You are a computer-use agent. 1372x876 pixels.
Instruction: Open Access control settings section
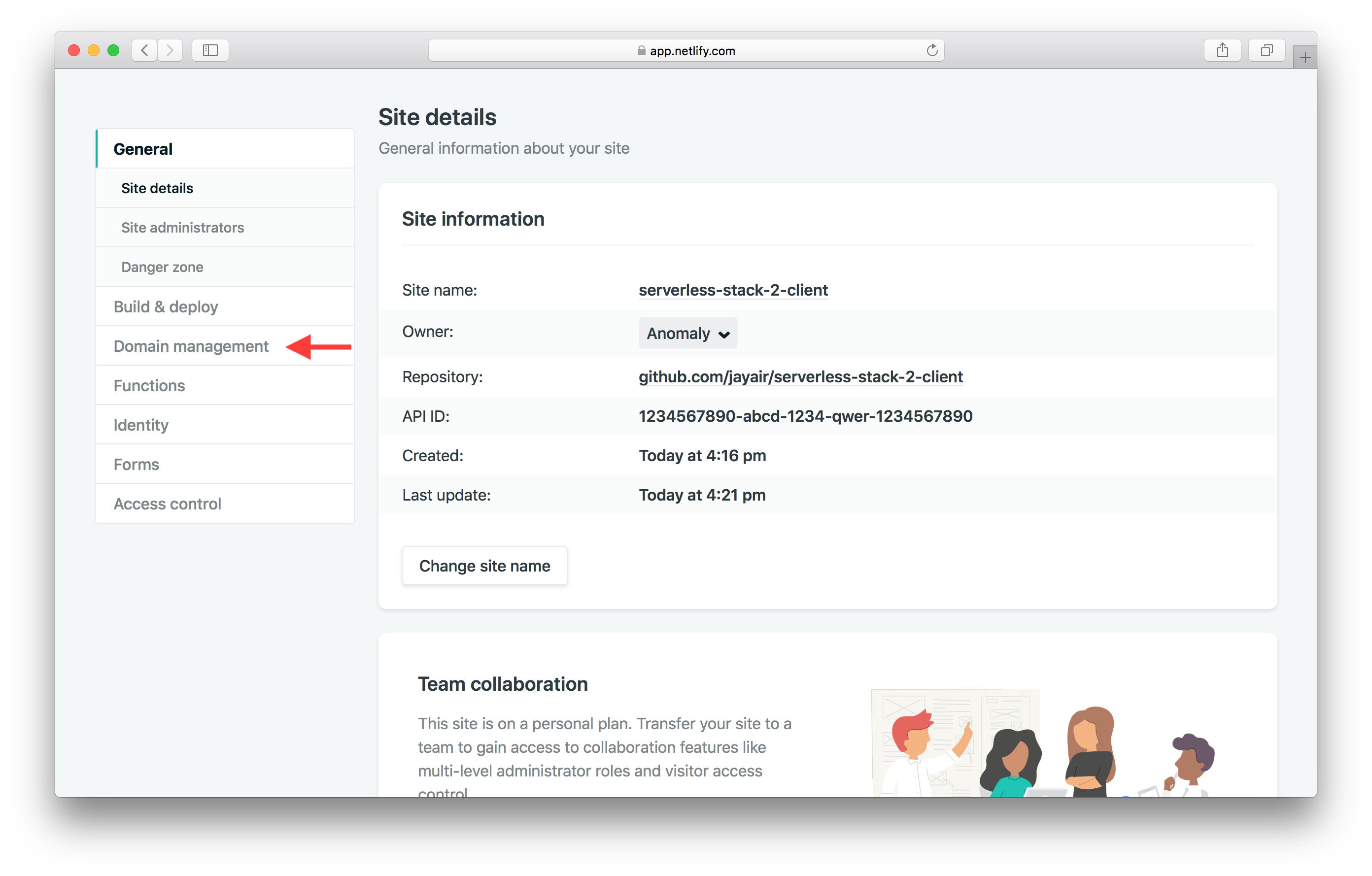tap(167, 504)
